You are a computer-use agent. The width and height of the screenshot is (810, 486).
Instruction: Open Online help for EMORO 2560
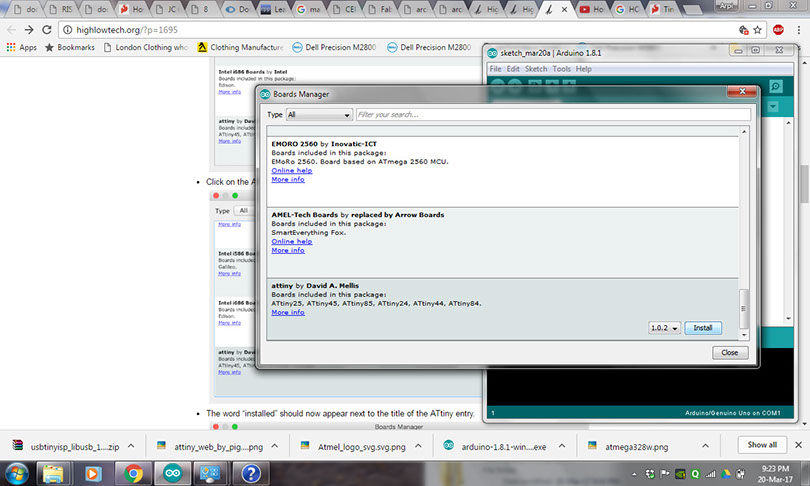292,170
